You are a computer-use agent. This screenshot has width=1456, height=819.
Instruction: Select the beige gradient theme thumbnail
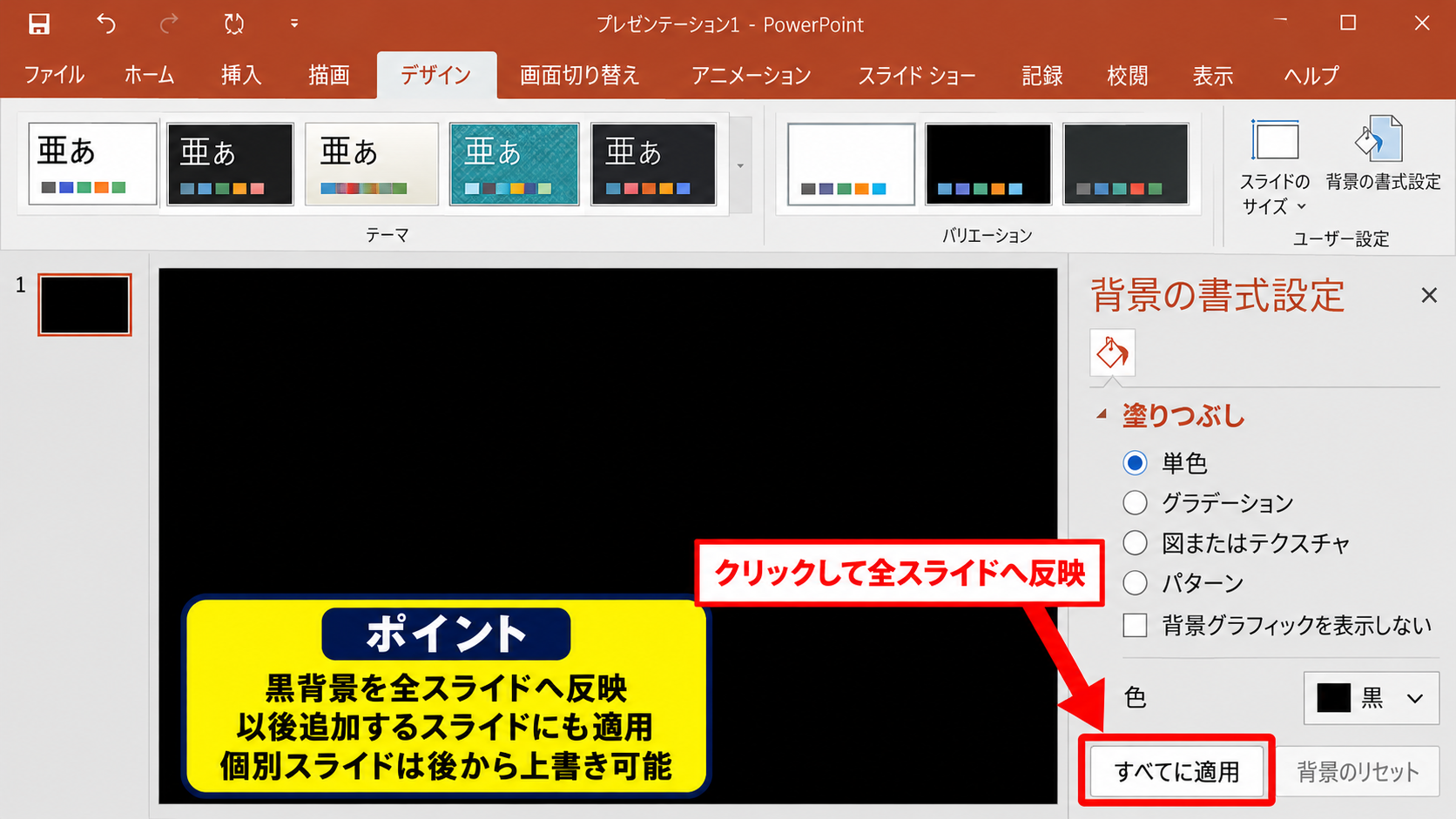point(372,164)
